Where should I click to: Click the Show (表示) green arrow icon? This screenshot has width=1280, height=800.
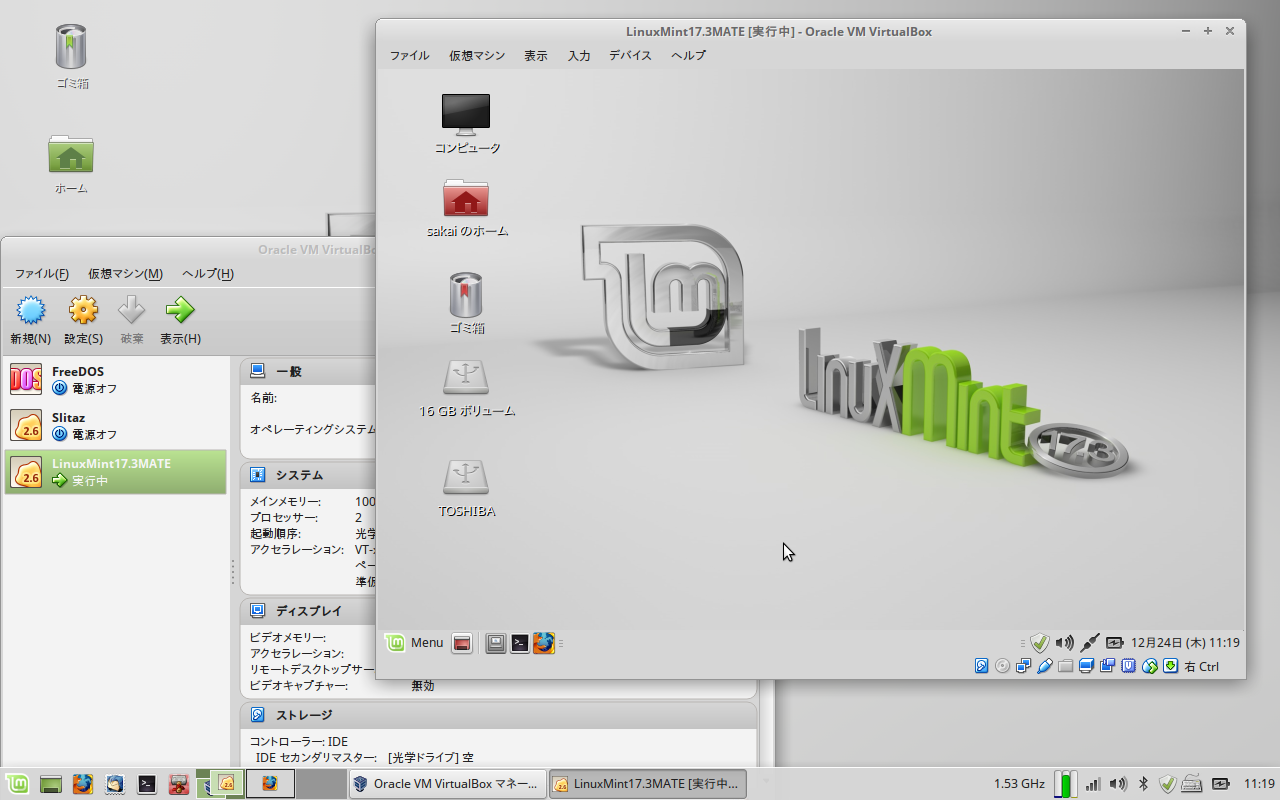coord(180,310)
